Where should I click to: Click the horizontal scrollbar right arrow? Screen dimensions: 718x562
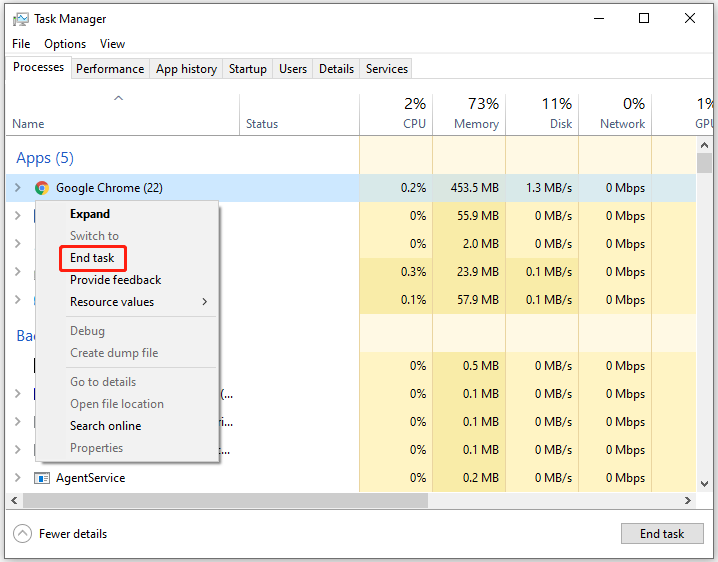[x=688, y=501]
